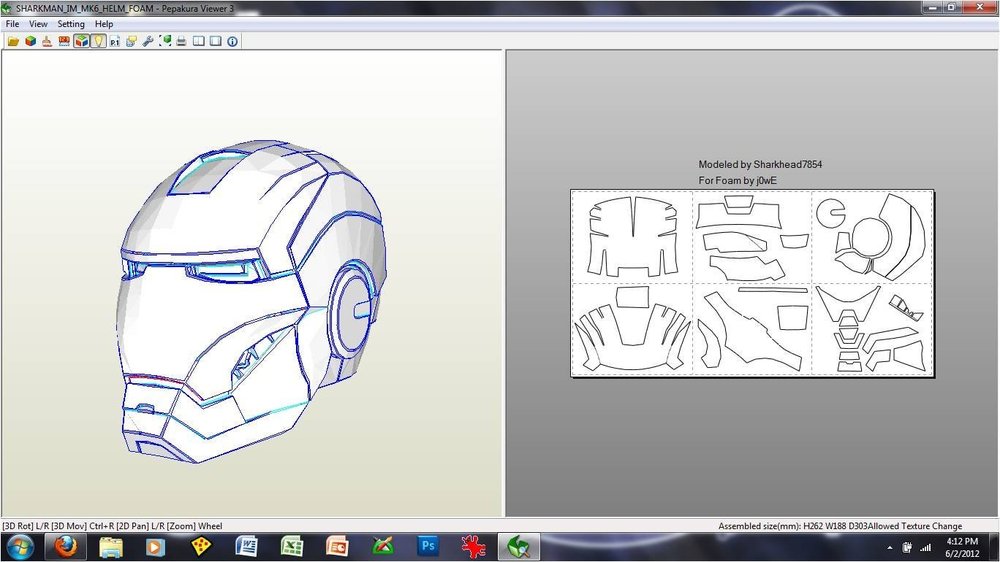Viewport: 1000px width, 562px height.
Task: Print the pattern with the printer icon
Action: (x=182, y=41)
